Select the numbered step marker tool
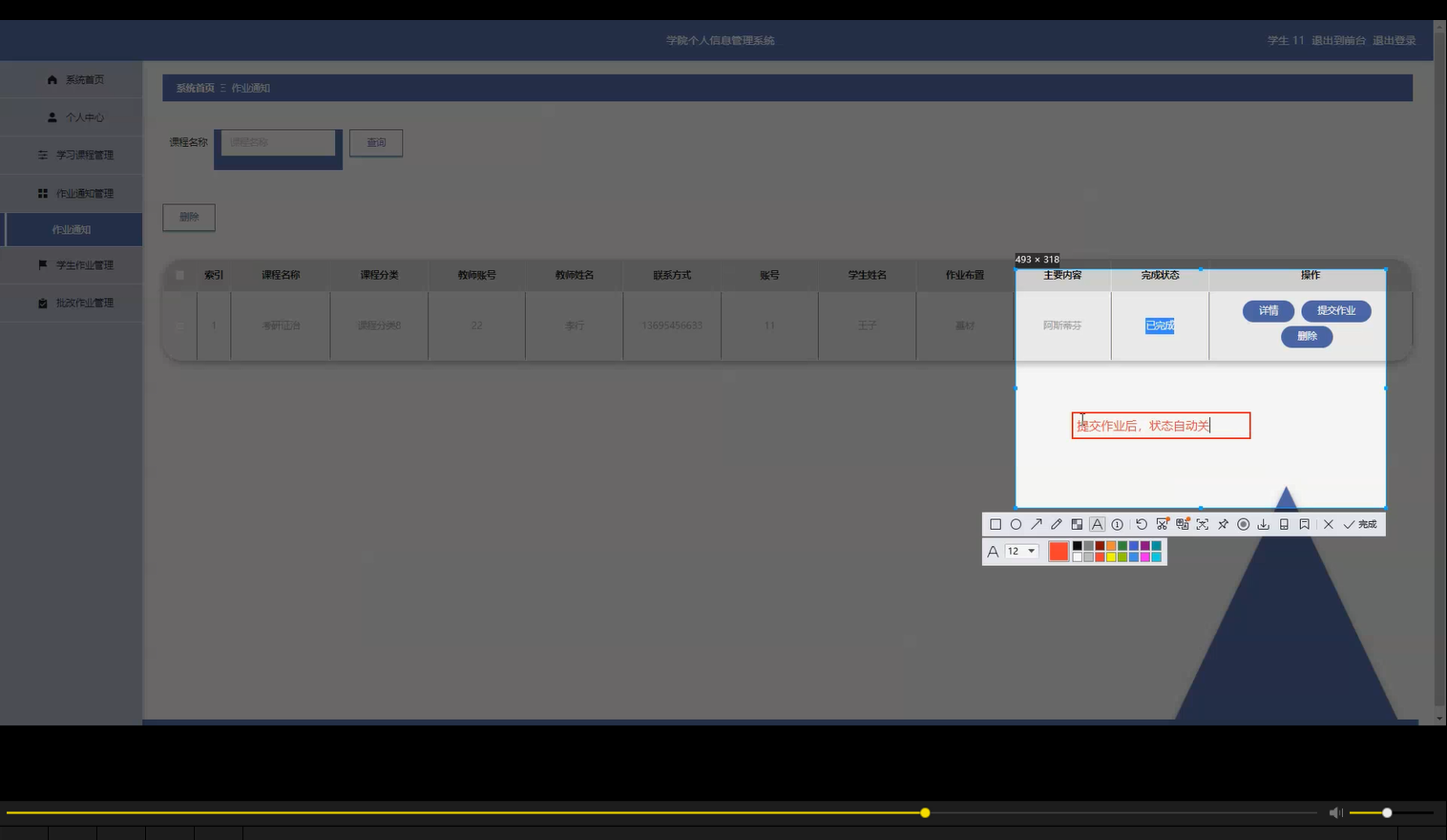1447x840 pixels. (x=1118, y=524)
